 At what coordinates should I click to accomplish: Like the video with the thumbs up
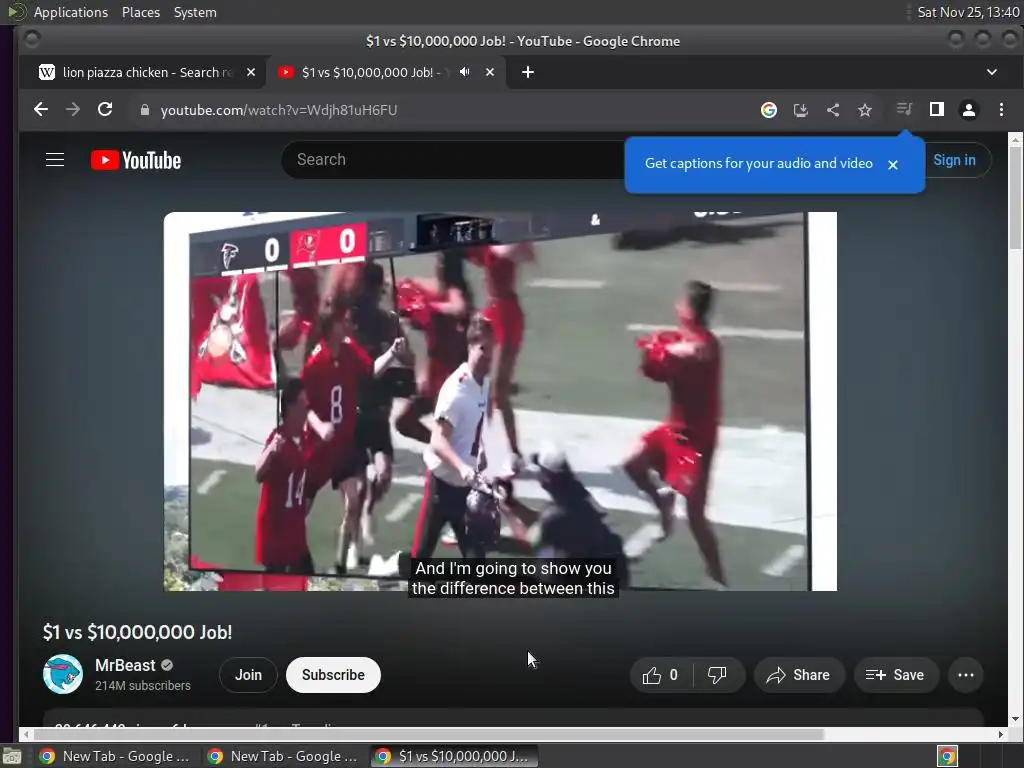660,675
